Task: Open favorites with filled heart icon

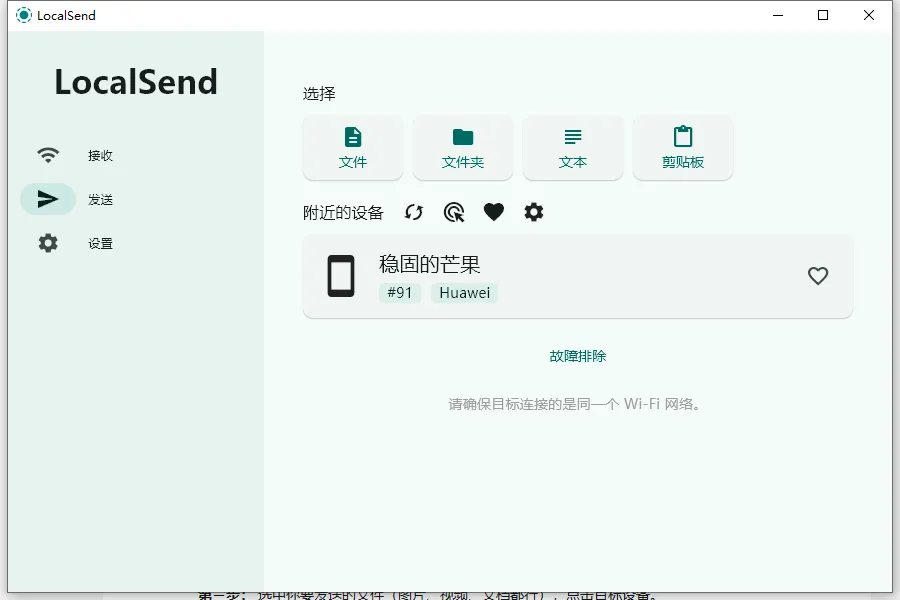Action: [x=494, y=212]
